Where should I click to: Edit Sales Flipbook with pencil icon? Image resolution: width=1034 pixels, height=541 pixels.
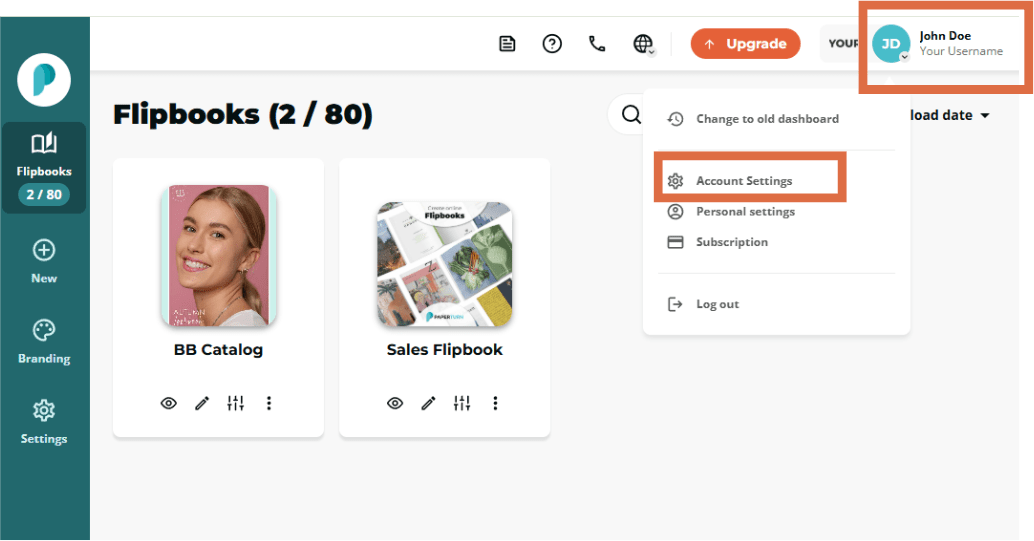(x=428, y=403)
